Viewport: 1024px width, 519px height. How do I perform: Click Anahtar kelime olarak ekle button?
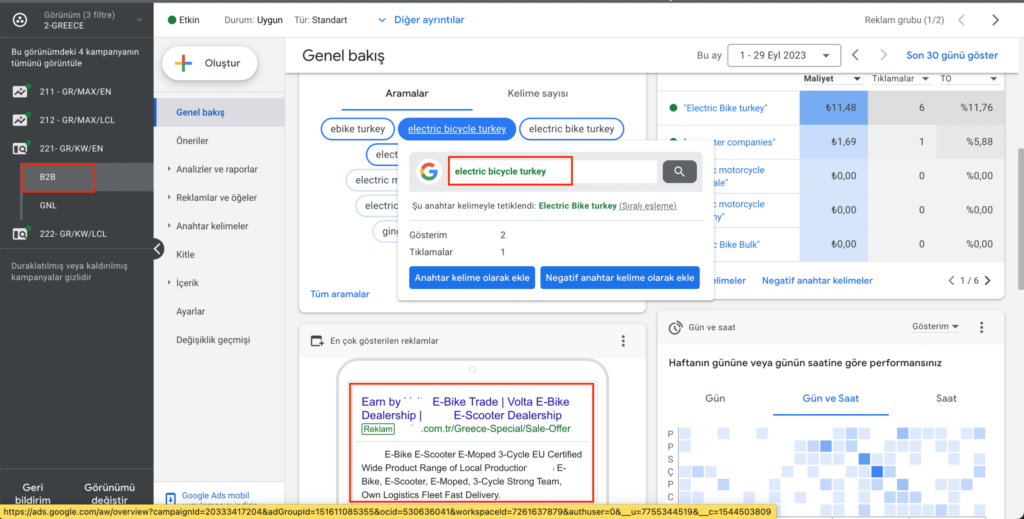472,277
